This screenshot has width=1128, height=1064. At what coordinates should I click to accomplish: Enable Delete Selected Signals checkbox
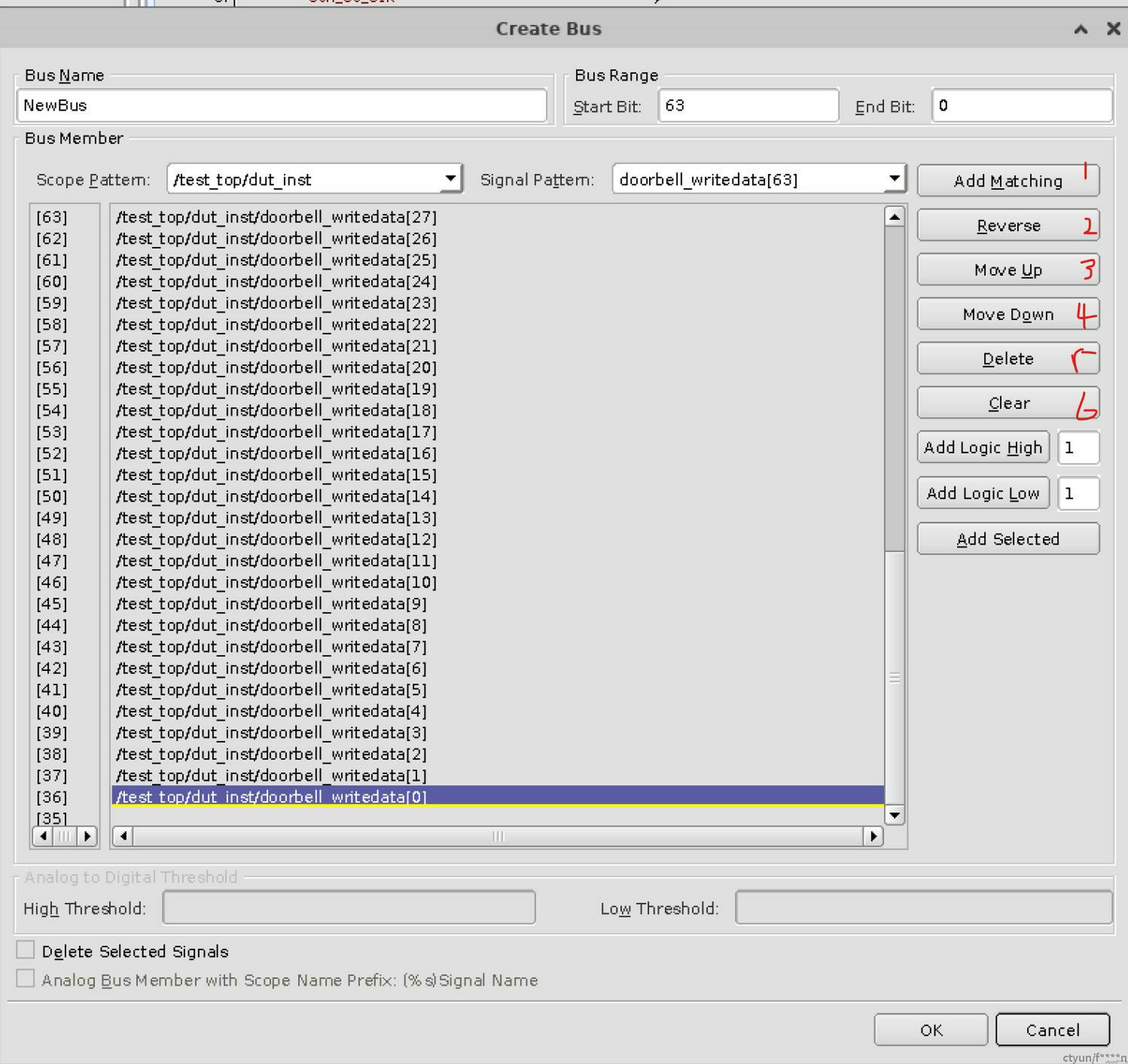tap(25, 949)
